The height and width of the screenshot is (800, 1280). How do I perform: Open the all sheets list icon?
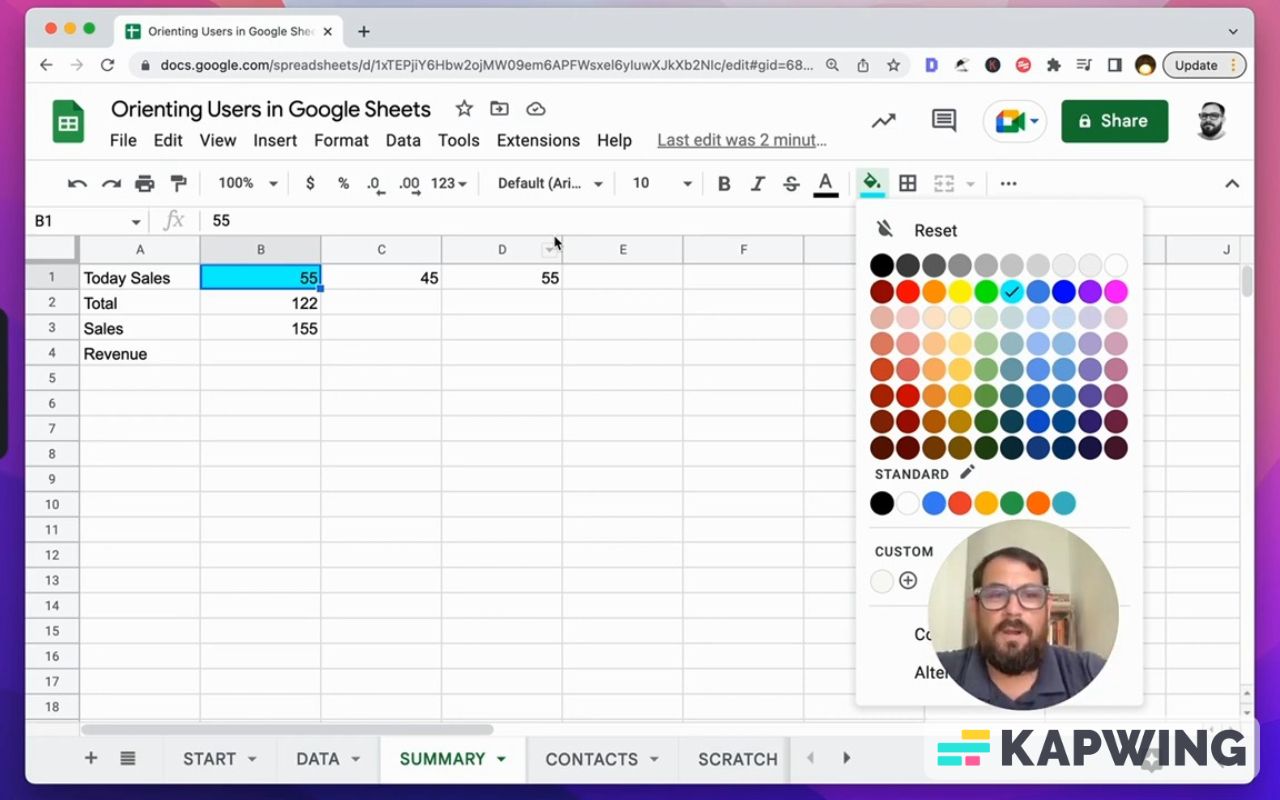click(128, 758)
